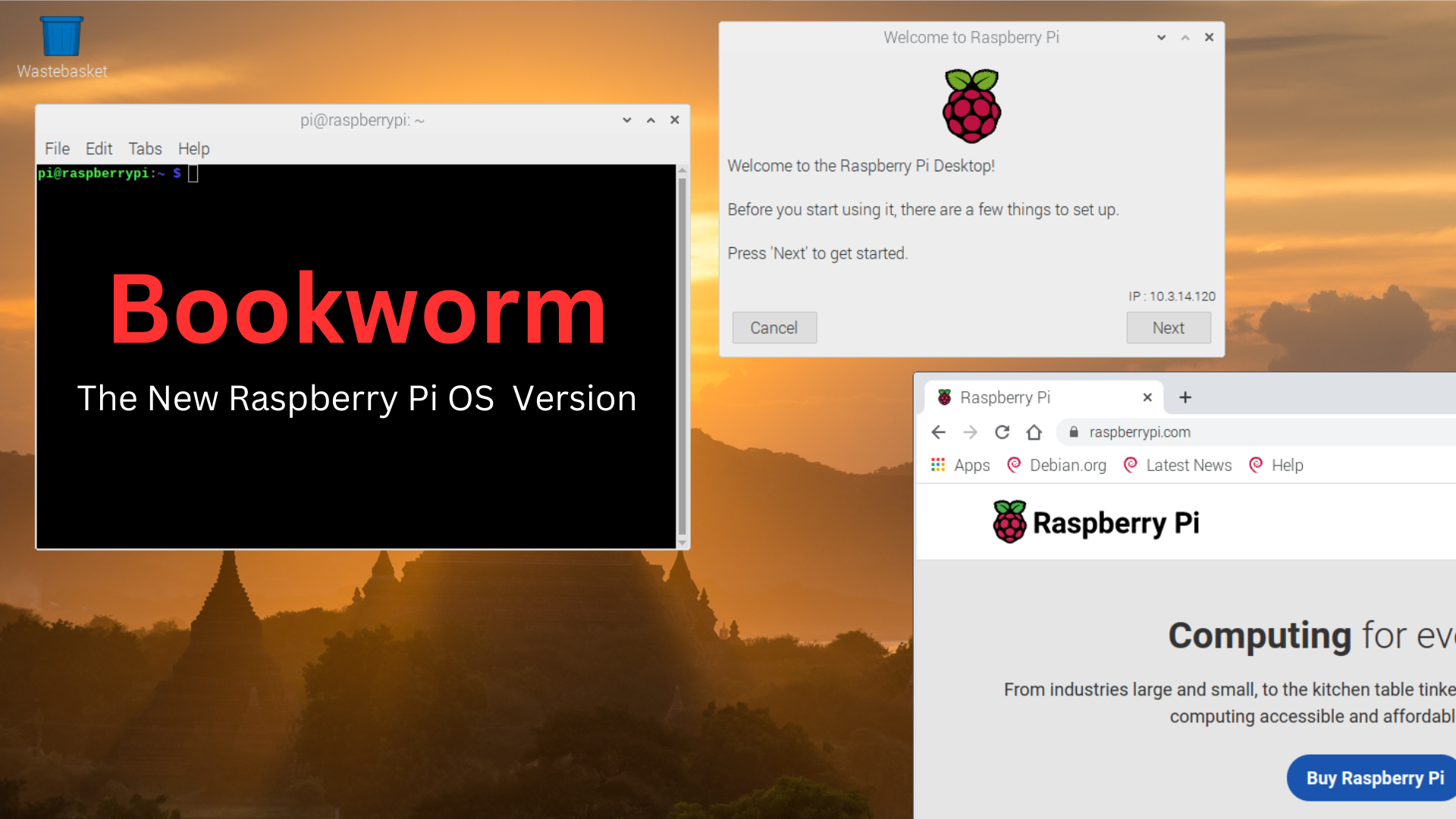Reload the raspberrypi.com page
The width and height of the screenshot is (1456, 819).
pos(1002,431)
